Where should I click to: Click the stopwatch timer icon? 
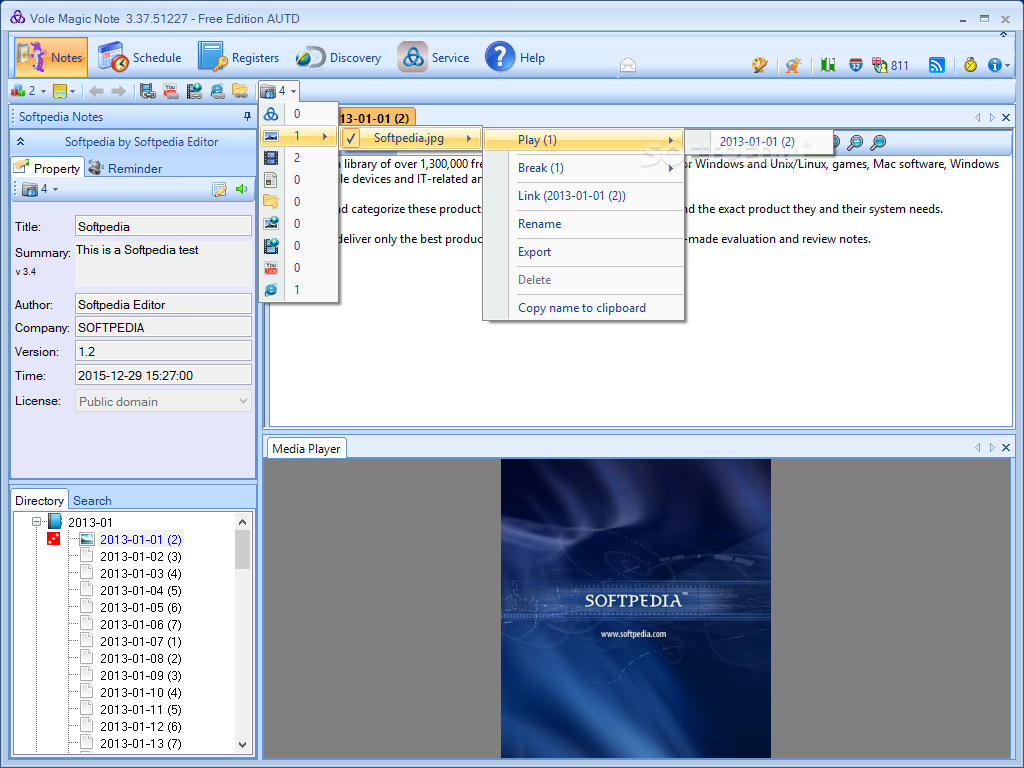pos(970,65)
